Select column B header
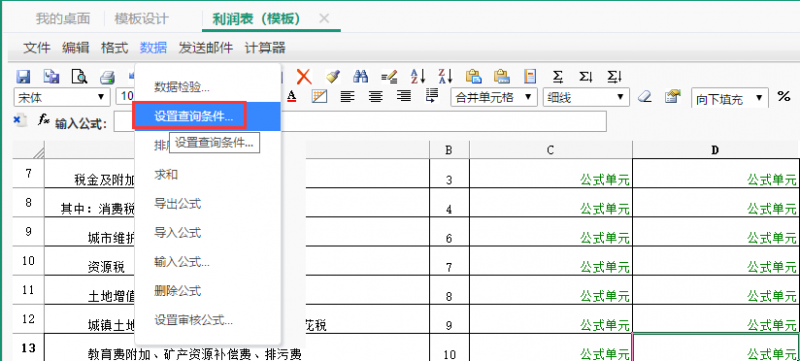The height and width of the screenshot is (361, 800). 449,150
